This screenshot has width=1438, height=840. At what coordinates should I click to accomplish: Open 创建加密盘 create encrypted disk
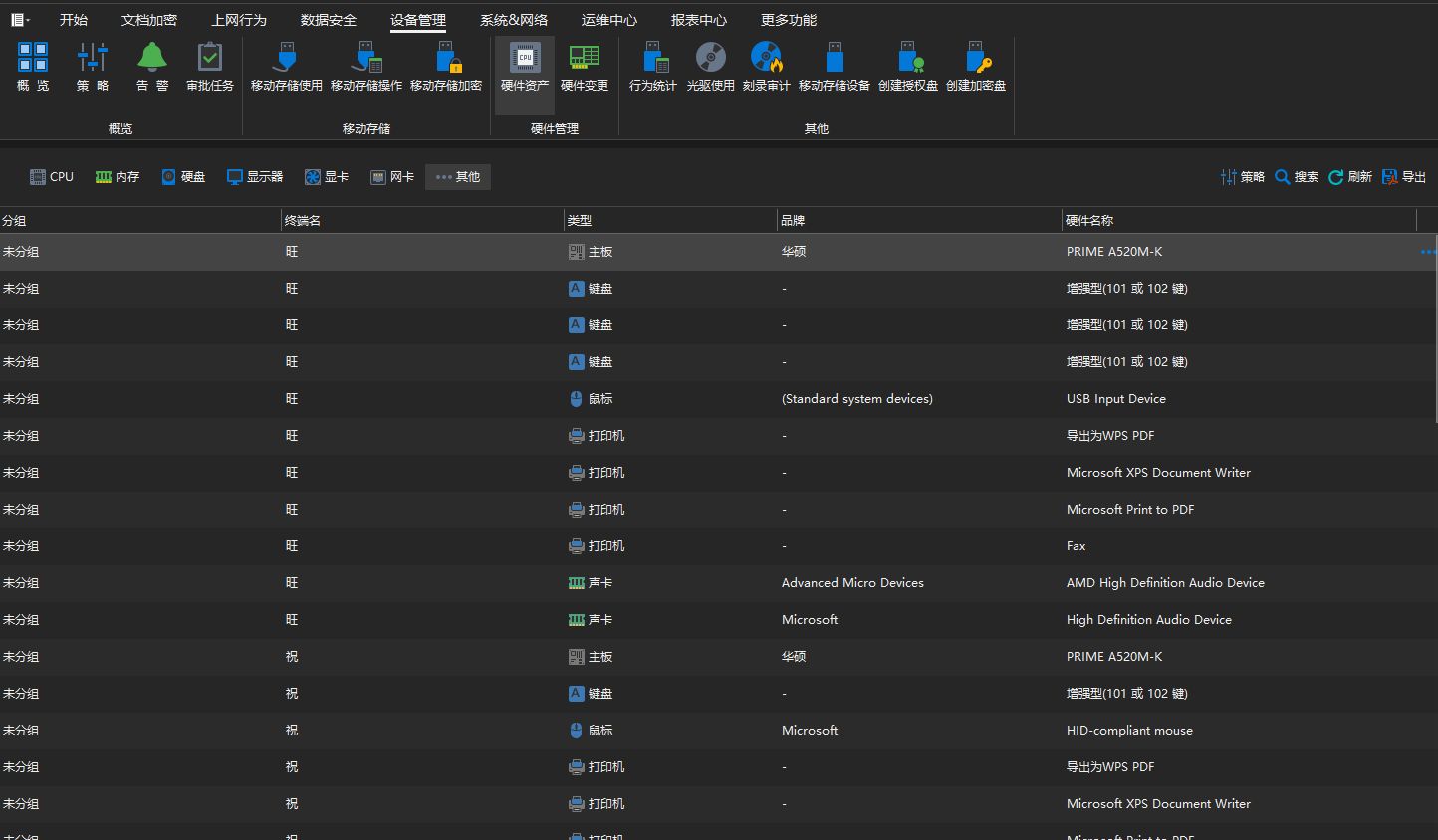[976, 67]
